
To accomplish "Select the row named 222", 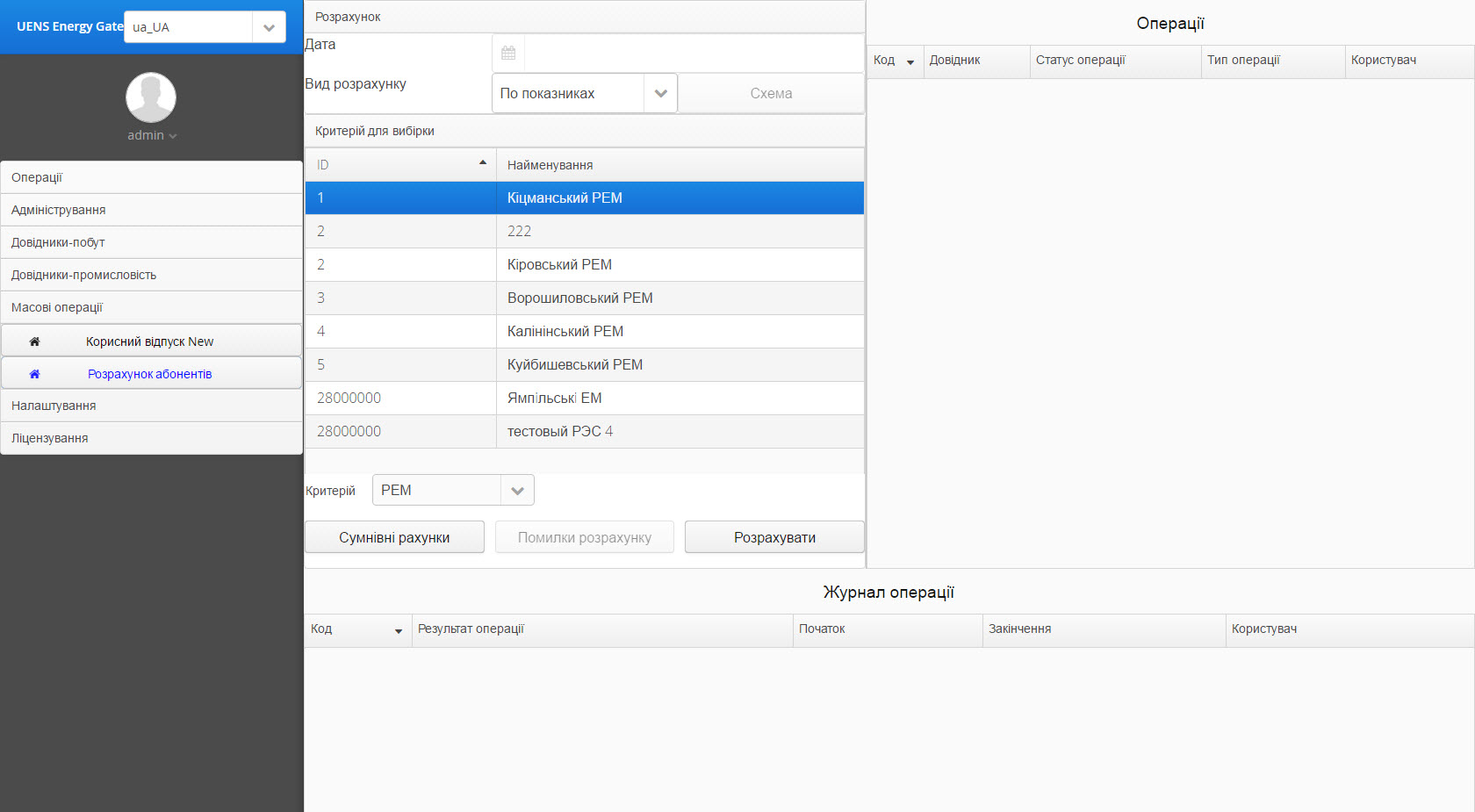I will [x=585, y=232].
